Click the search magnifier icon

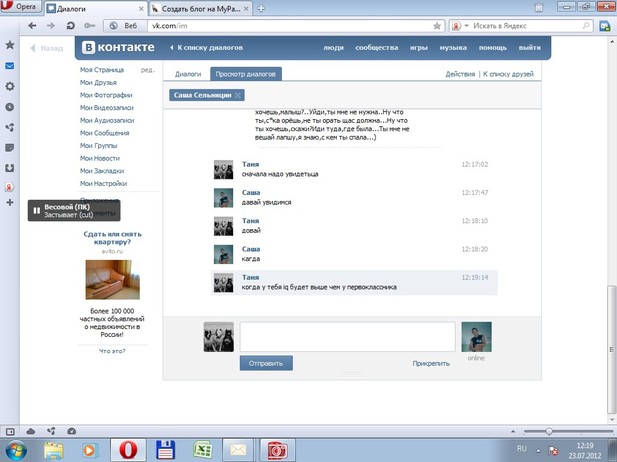[586, 26]
